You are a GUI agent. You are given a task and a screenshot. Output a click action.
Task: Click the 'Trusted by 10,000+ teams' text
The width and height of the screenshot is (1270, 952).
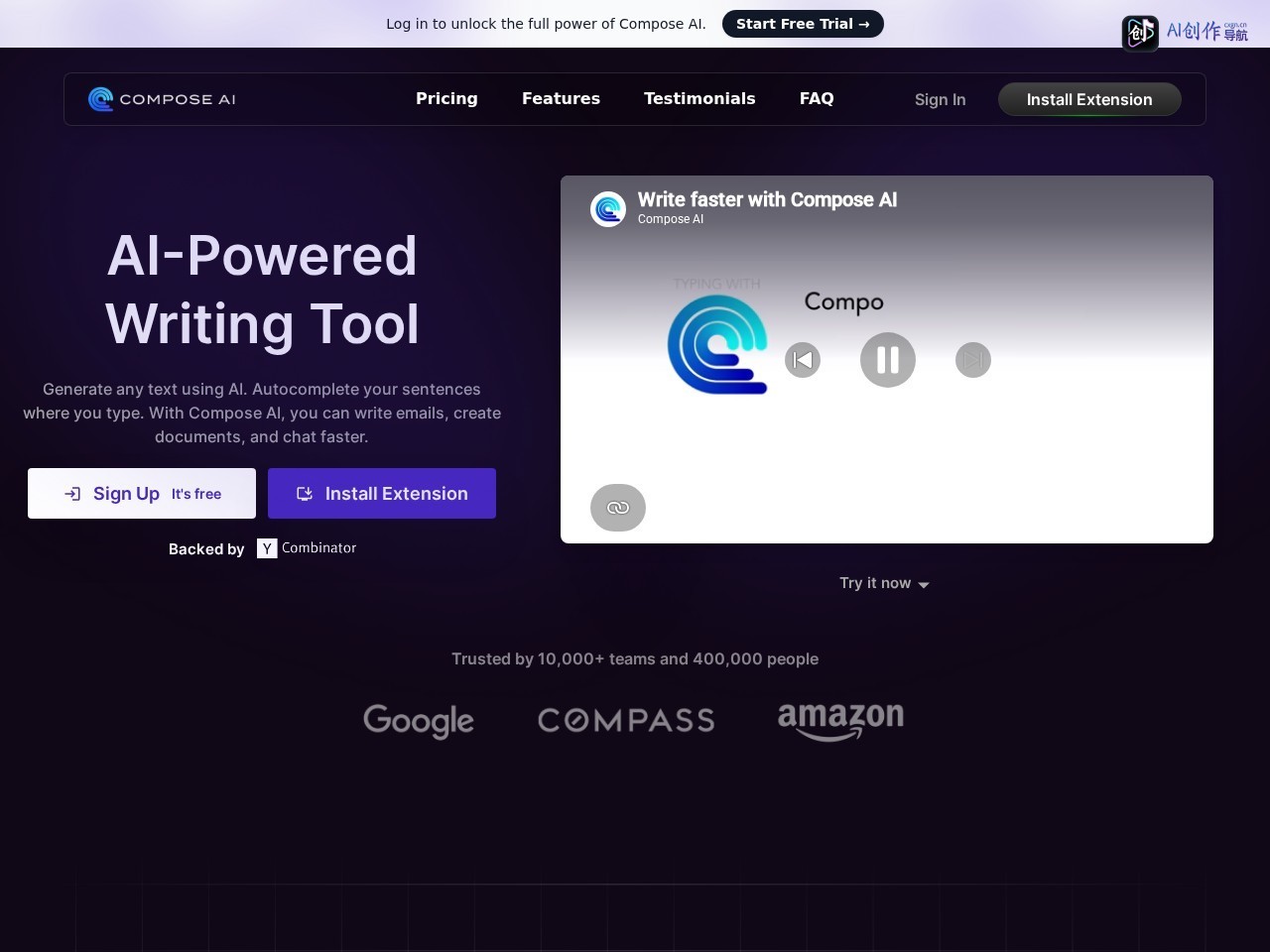[x=635, y=658]
